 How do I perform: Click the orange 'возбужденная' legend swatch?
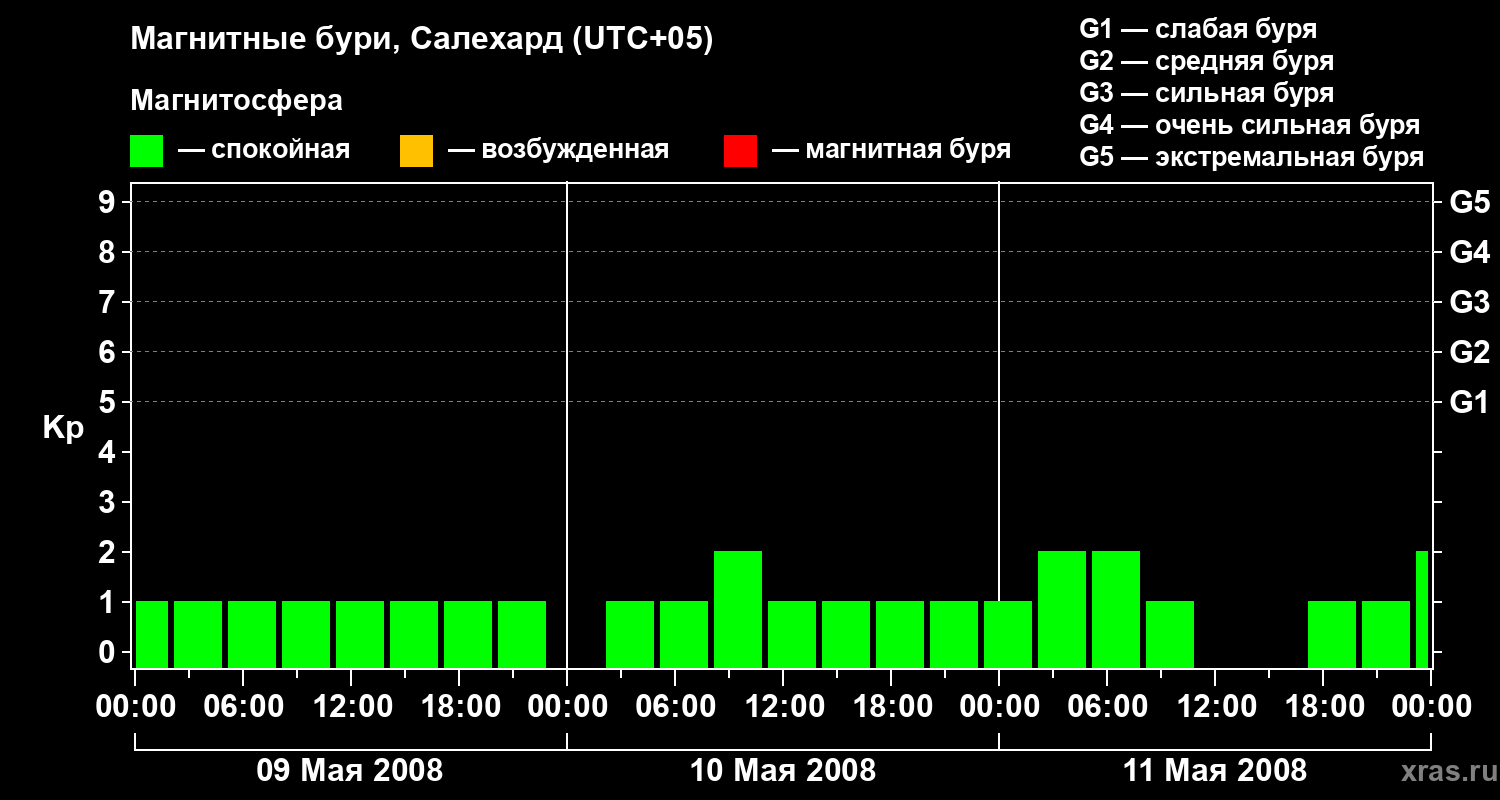click(416, 151)
